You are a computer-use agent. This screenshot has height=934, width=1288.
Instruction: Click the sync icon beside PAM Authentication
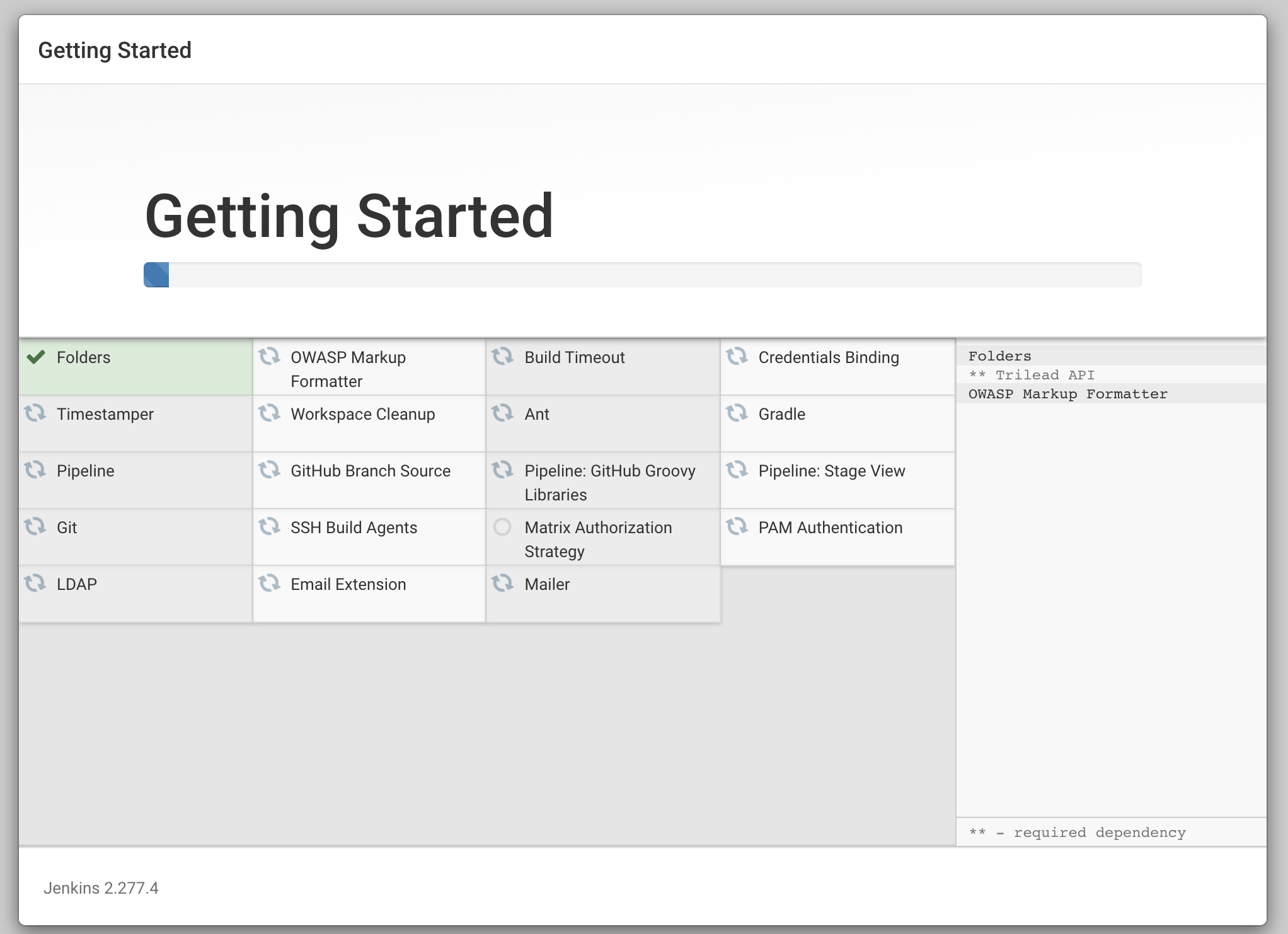point(737,526)
